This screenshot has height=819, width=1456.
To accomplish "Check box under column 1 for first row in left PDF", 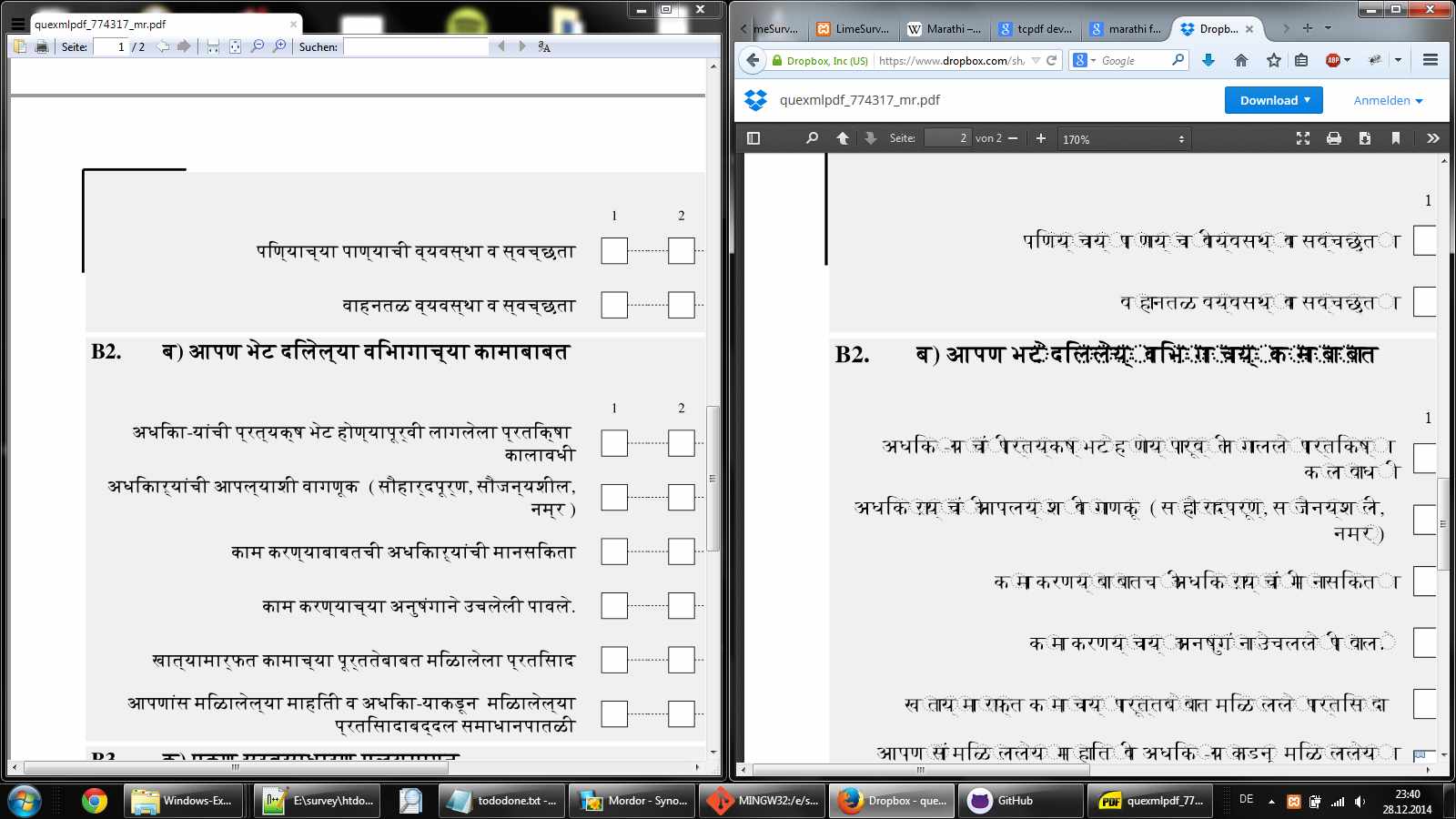I will click(614, 250).
